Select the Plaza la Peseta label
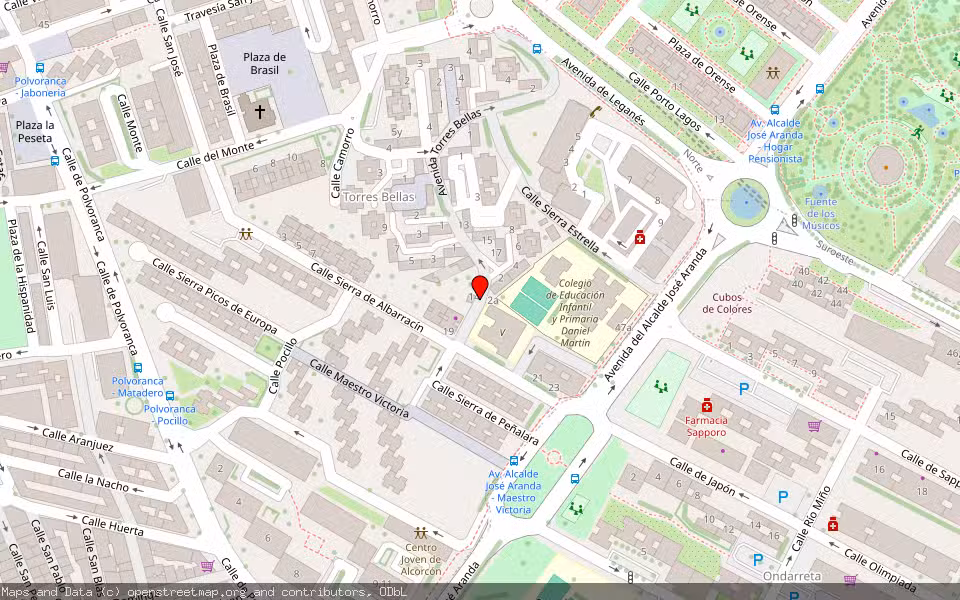This screenshot has height=600, width=960. coord(35,132)
